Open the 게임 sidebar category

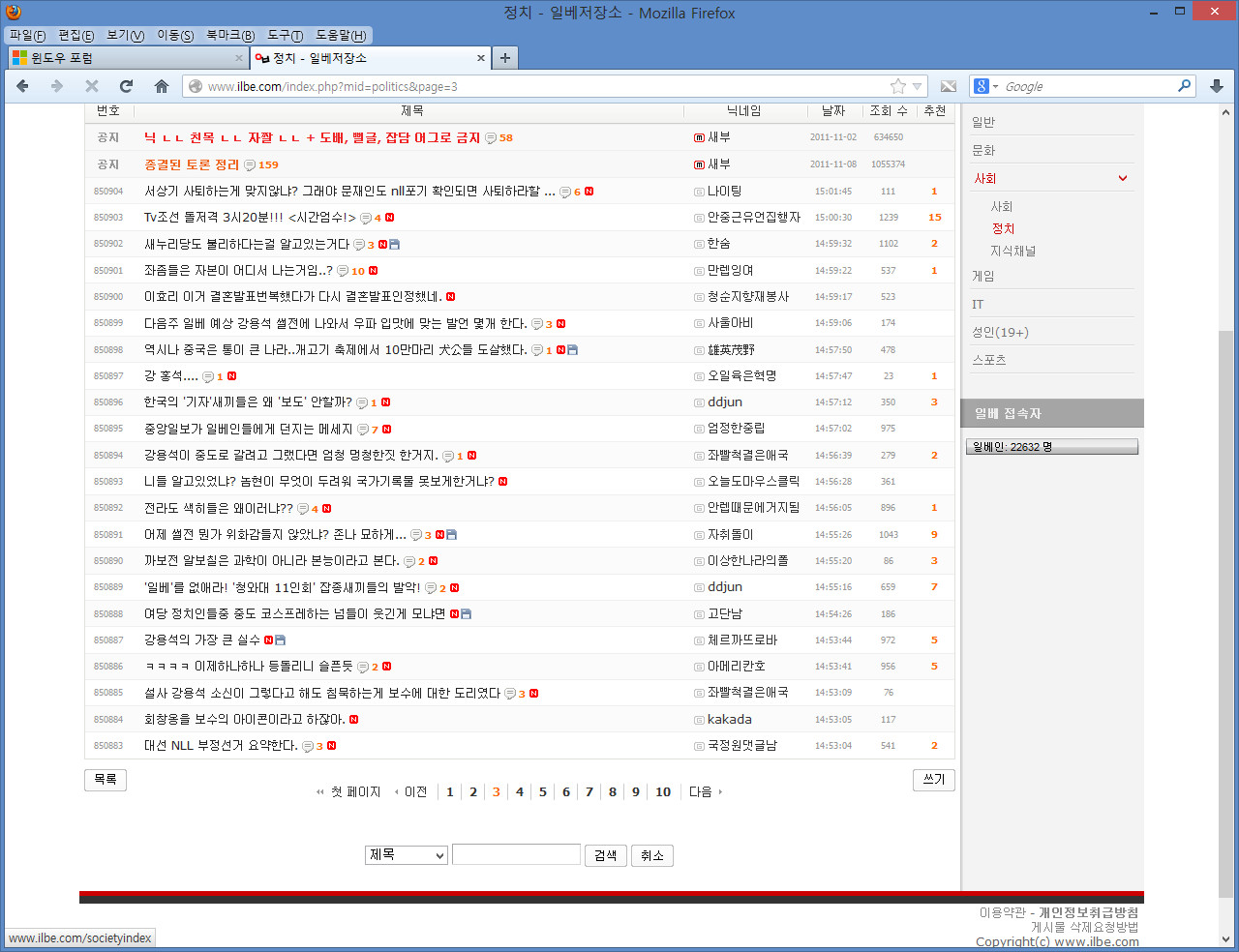click(x=983, y=276)
